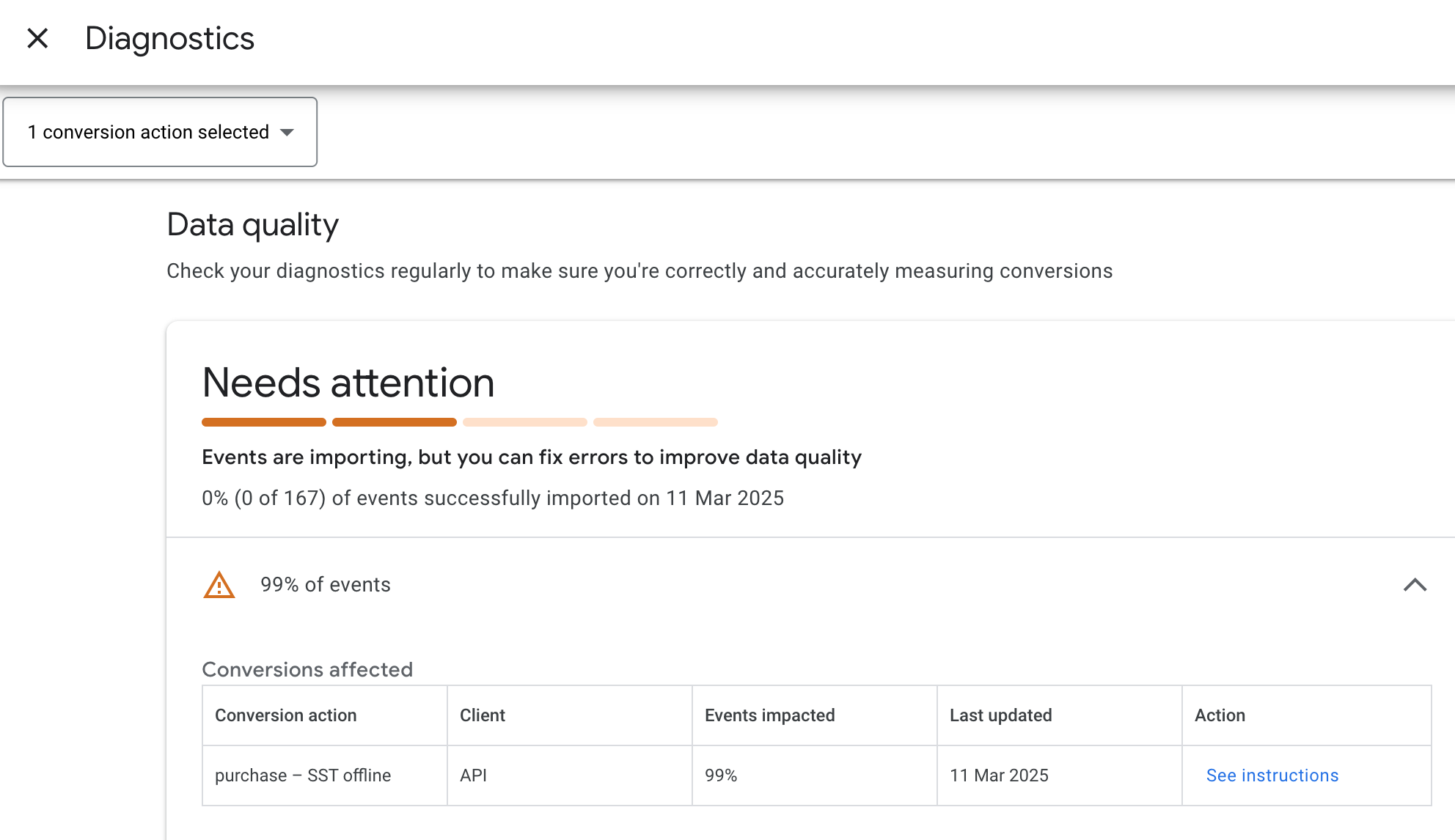Click the first dark orange progress segment

[264, 422]
